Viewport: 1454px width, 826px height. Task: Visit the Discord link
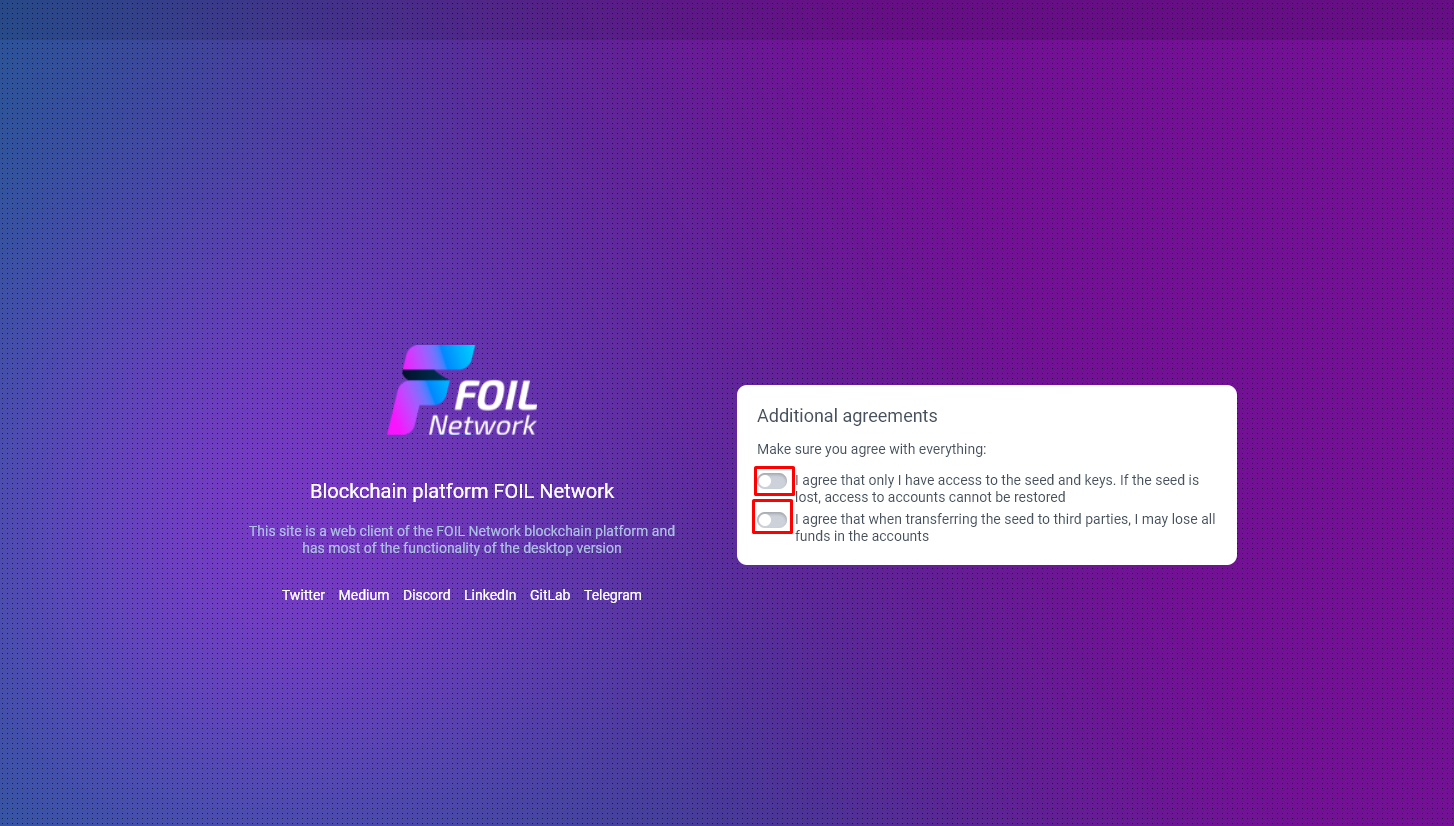click(x=427, y=595)
